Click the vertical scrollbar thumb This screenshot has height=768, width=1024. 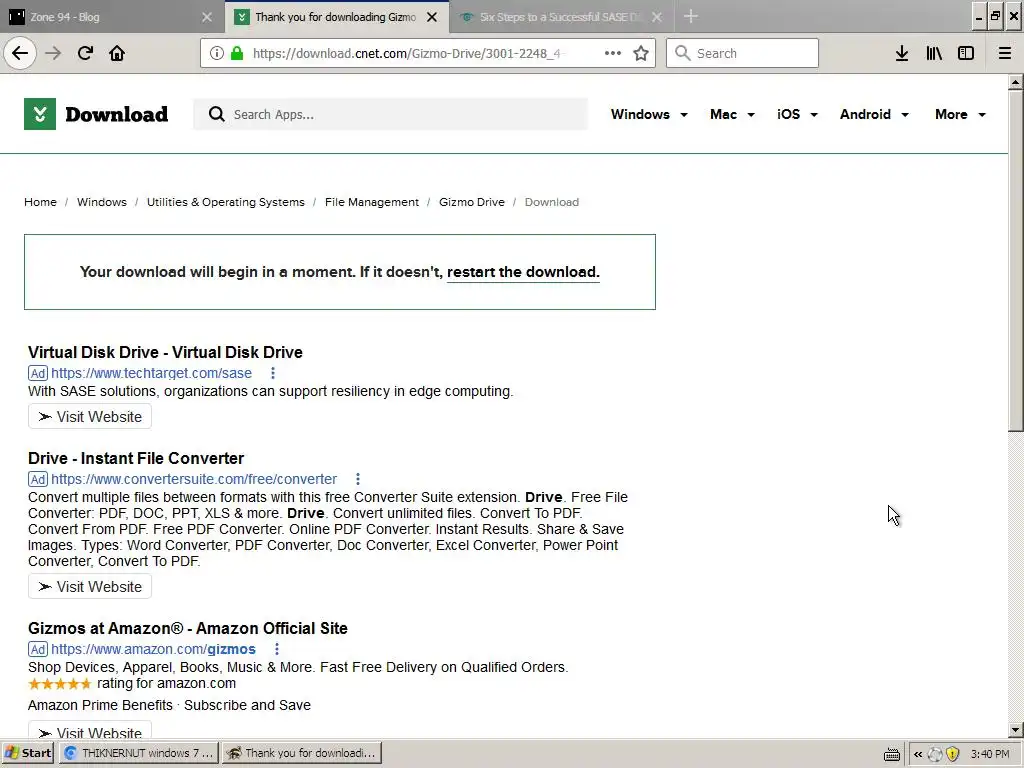[1015, 261]
